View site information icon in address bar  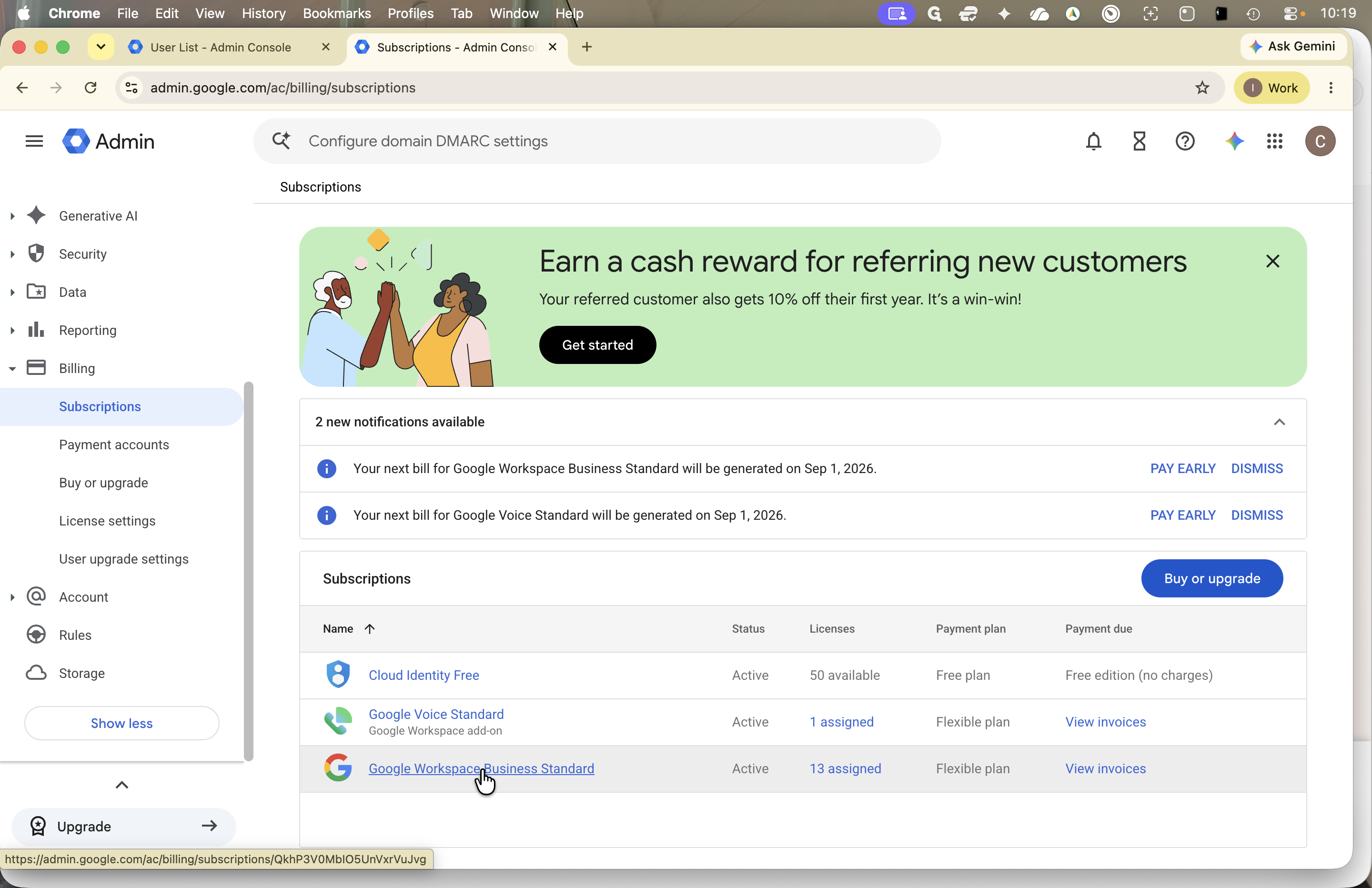(131, 88)
